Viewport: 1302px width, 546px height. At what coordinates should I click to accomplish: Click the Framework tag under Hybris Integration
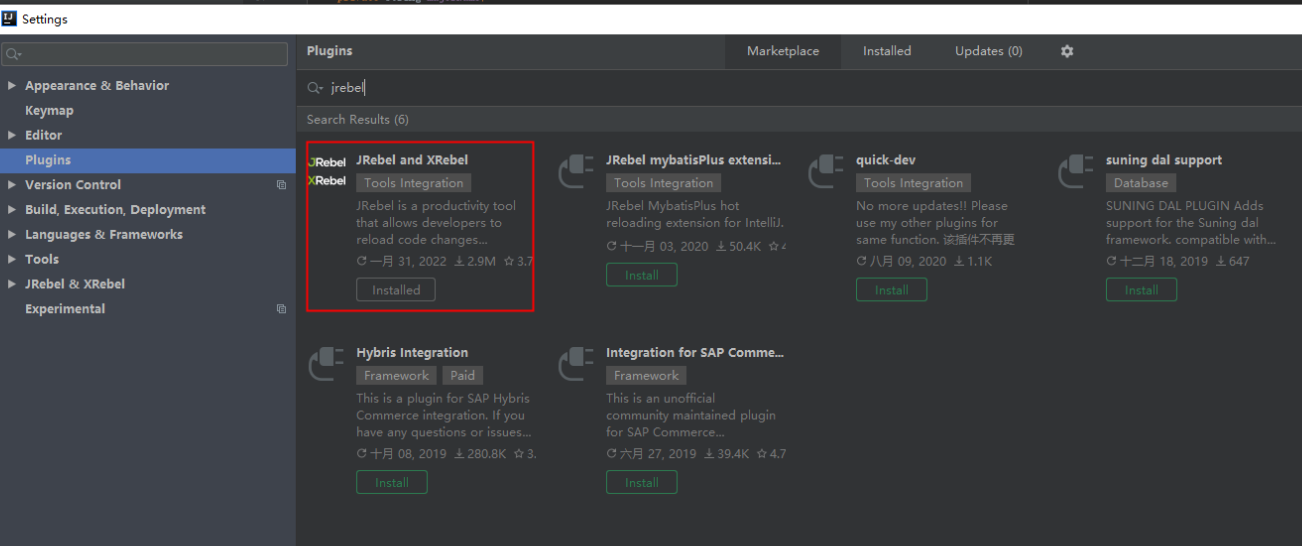[396, 376]
